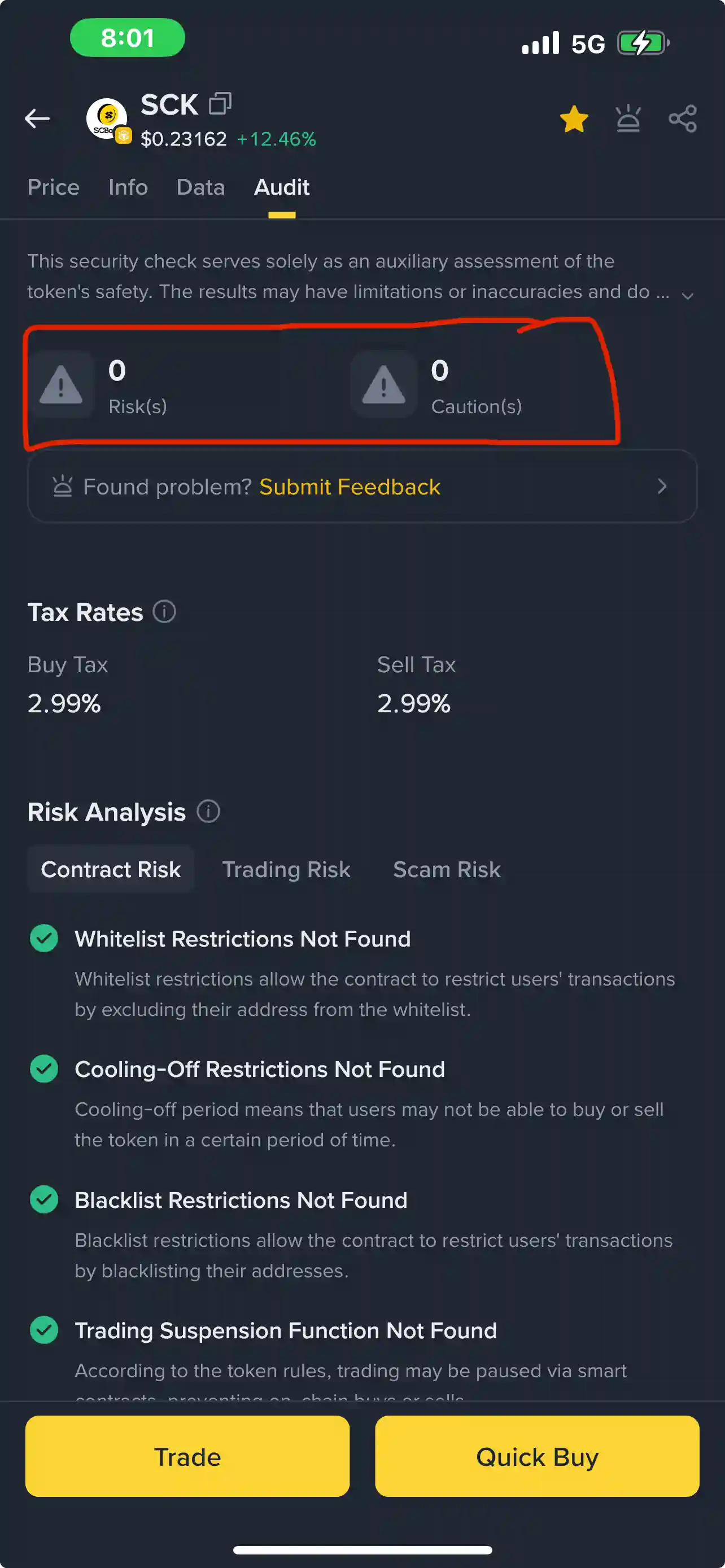The image size is (725, 1568).
Task: Copy the SCK token address icon
Action: coord(220,104)
